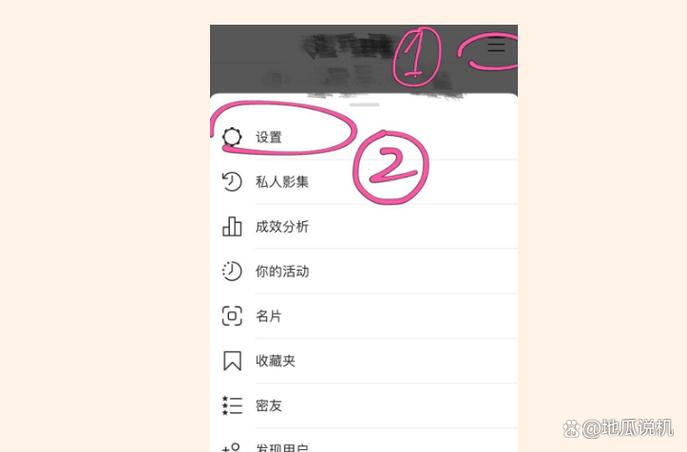Click the 发现用户 add person icon

point(232,447)
